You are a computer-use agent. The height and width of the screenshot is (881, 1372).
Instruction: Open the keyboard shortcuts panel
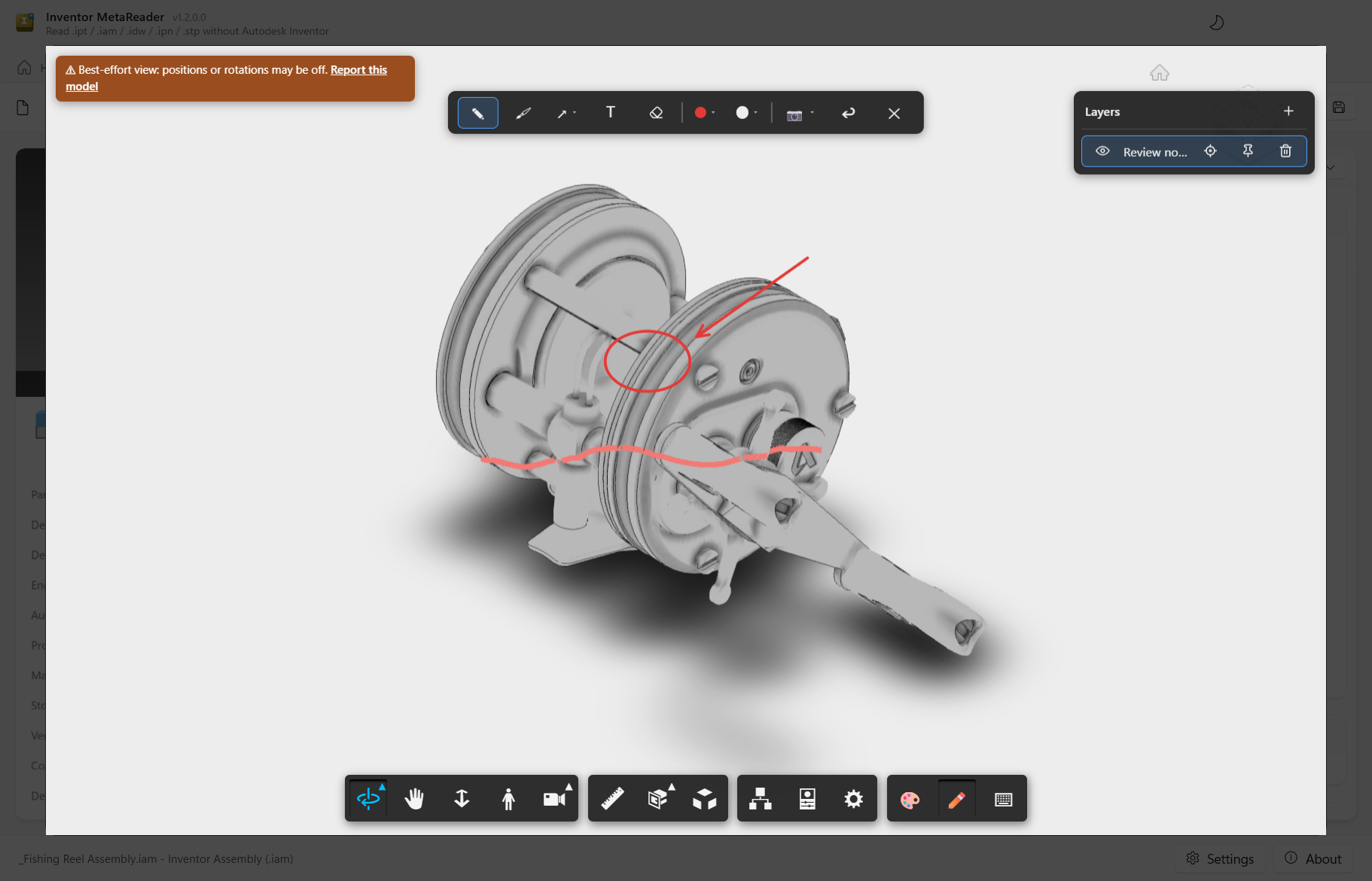[x=1003, y=799]
